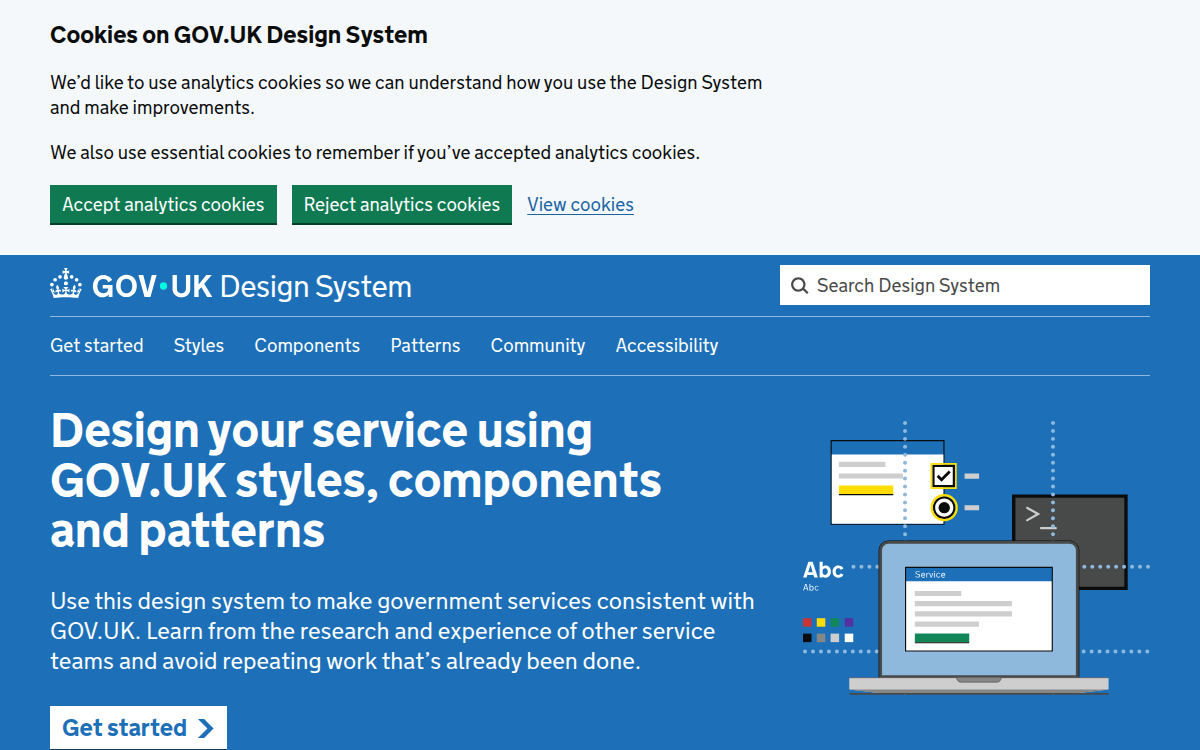Image resolution: width=1200 pixels, height=750 pixels.
Task: Accept analytics cookies
Action: [x=163, y=204]
